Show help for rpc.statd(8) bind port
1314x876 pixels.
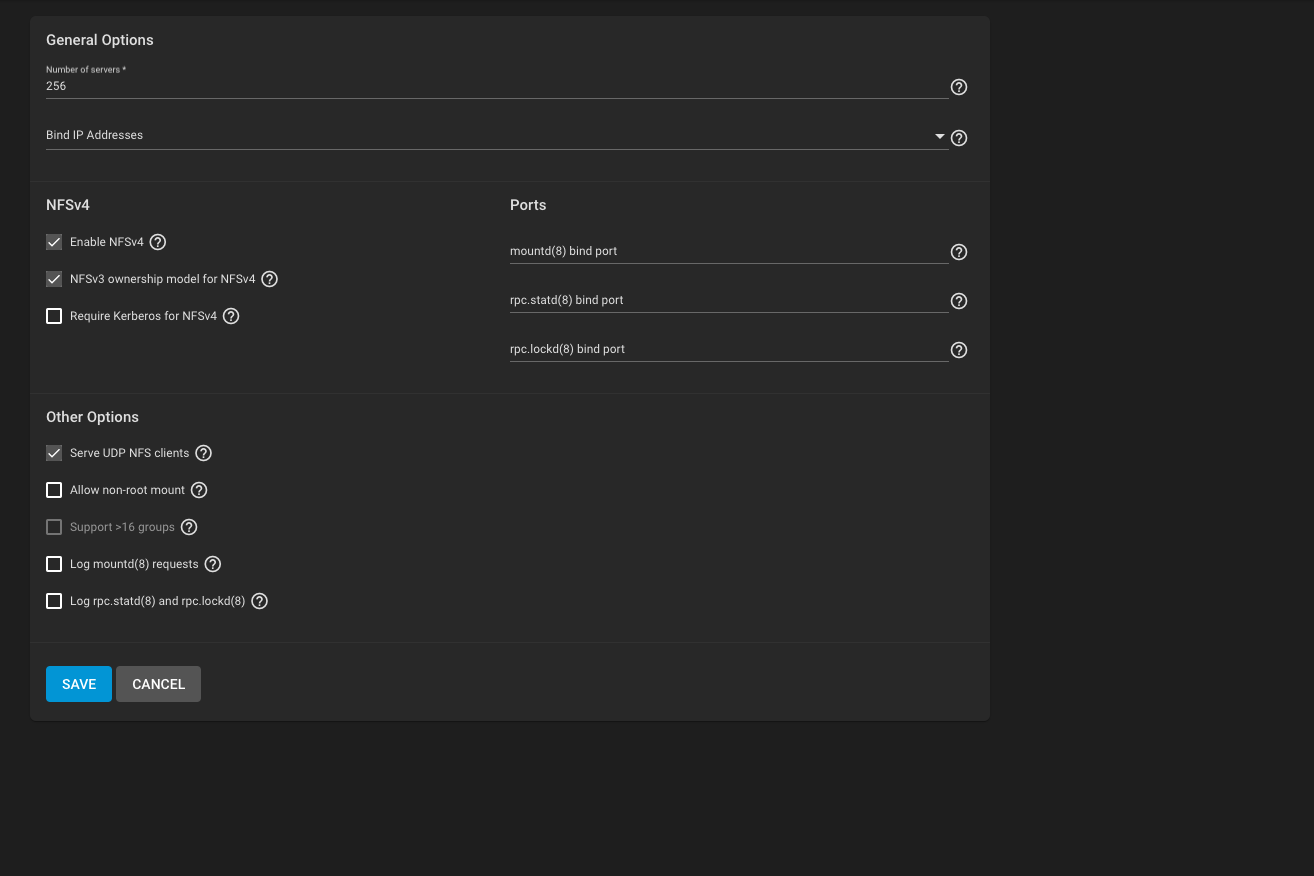point(958,301)
